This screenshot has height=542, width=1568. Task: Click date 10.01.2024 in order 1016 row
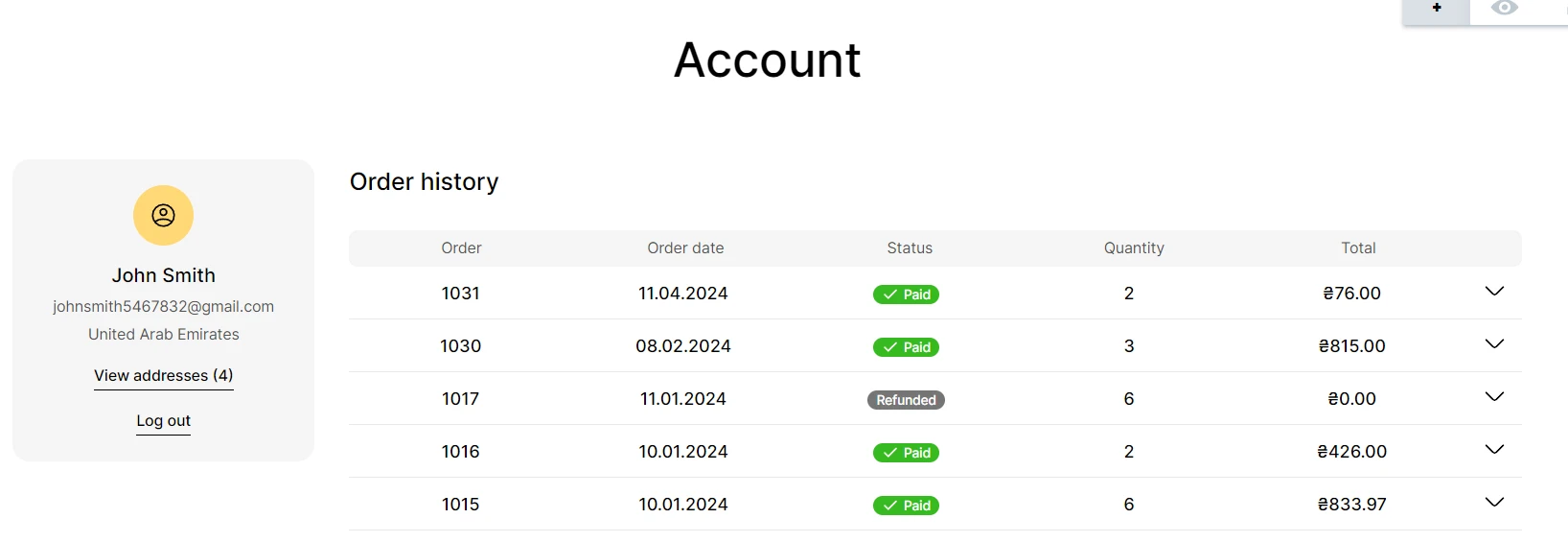683,452
